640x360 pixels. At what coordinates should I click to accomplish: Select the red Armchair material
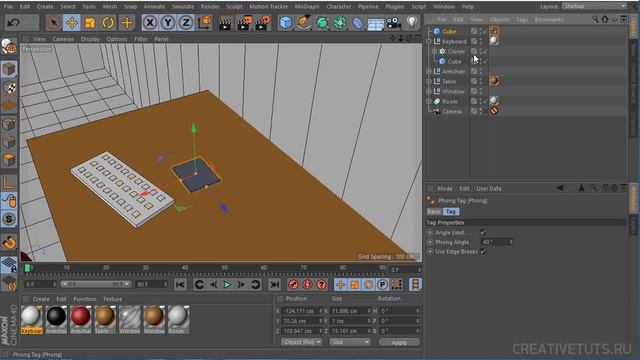pos(80,320)
